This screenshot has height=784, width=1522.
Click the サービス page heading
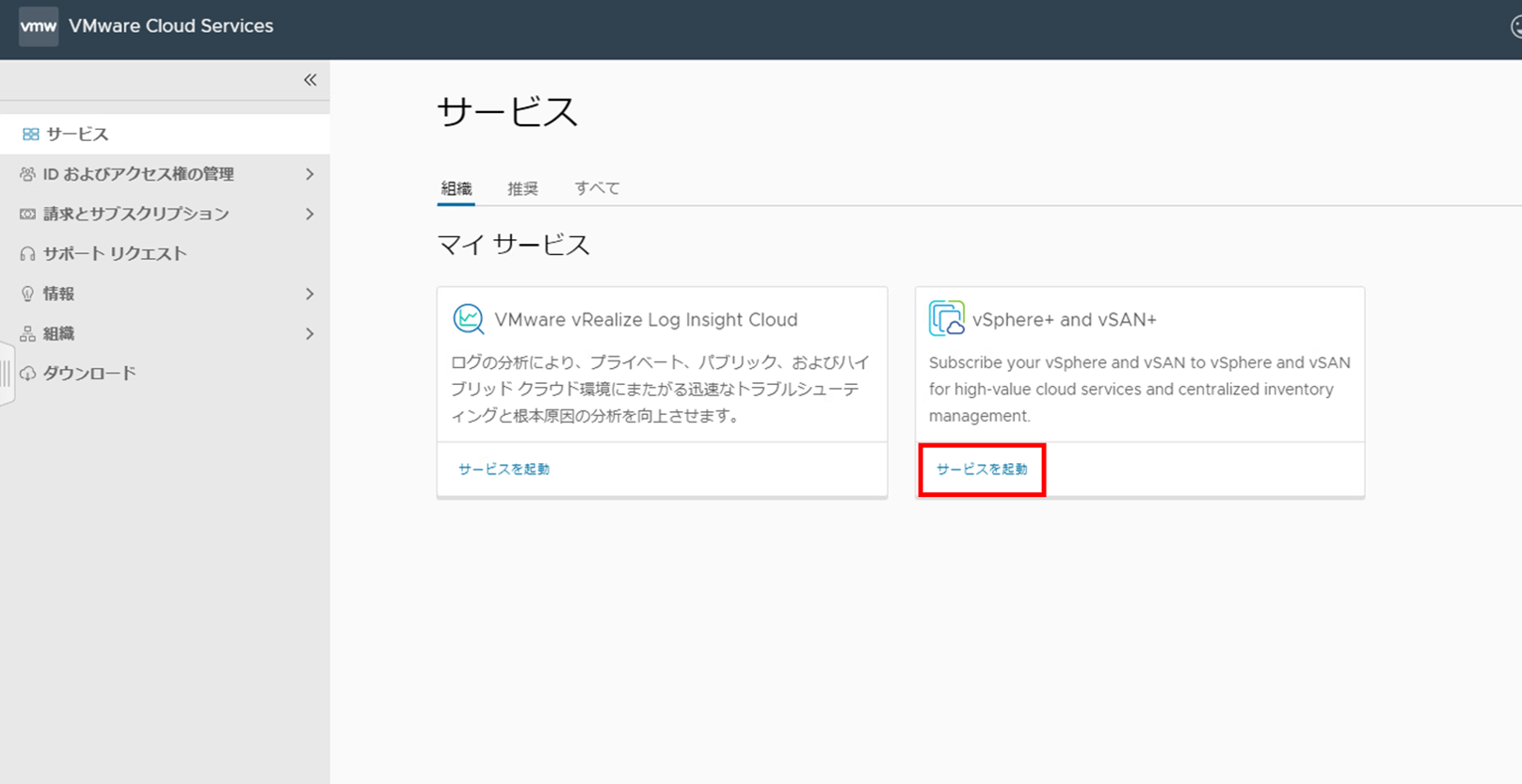(507, 112)
